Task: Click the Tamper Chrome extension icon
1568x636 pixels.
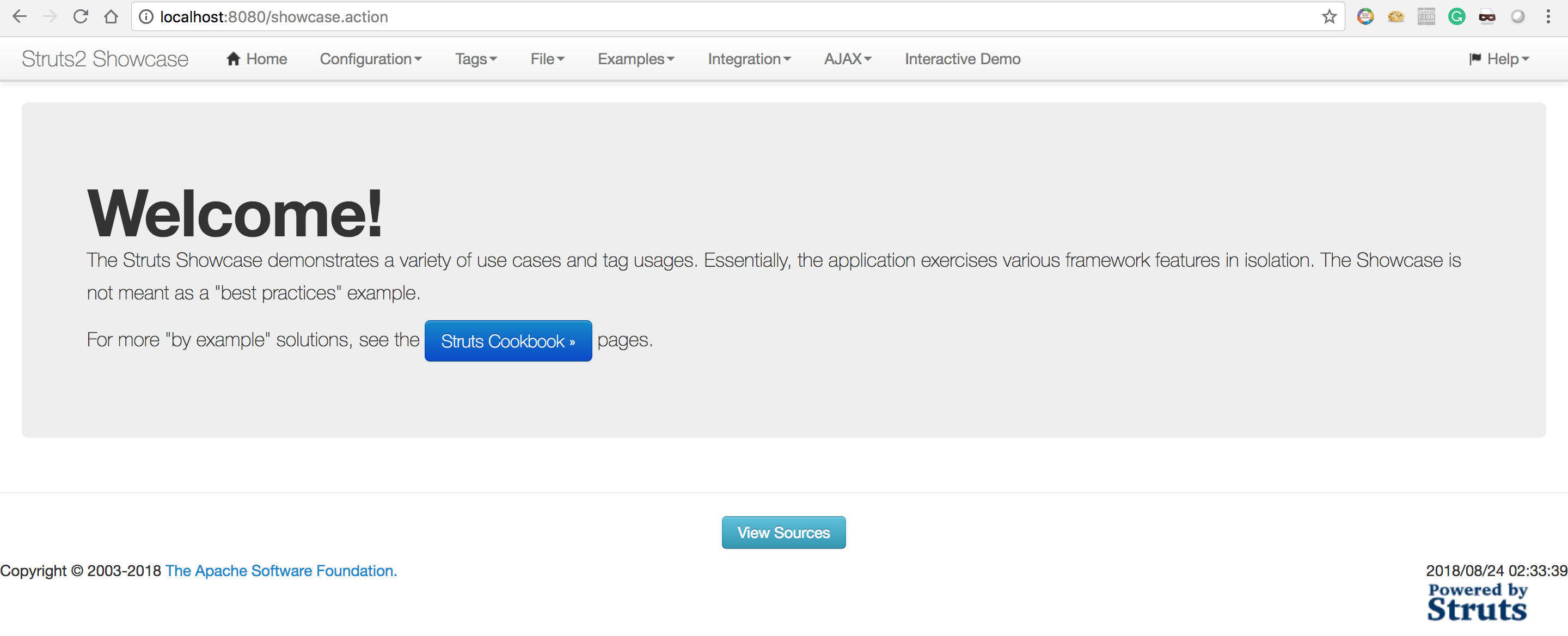Action: click(1426, 16)
